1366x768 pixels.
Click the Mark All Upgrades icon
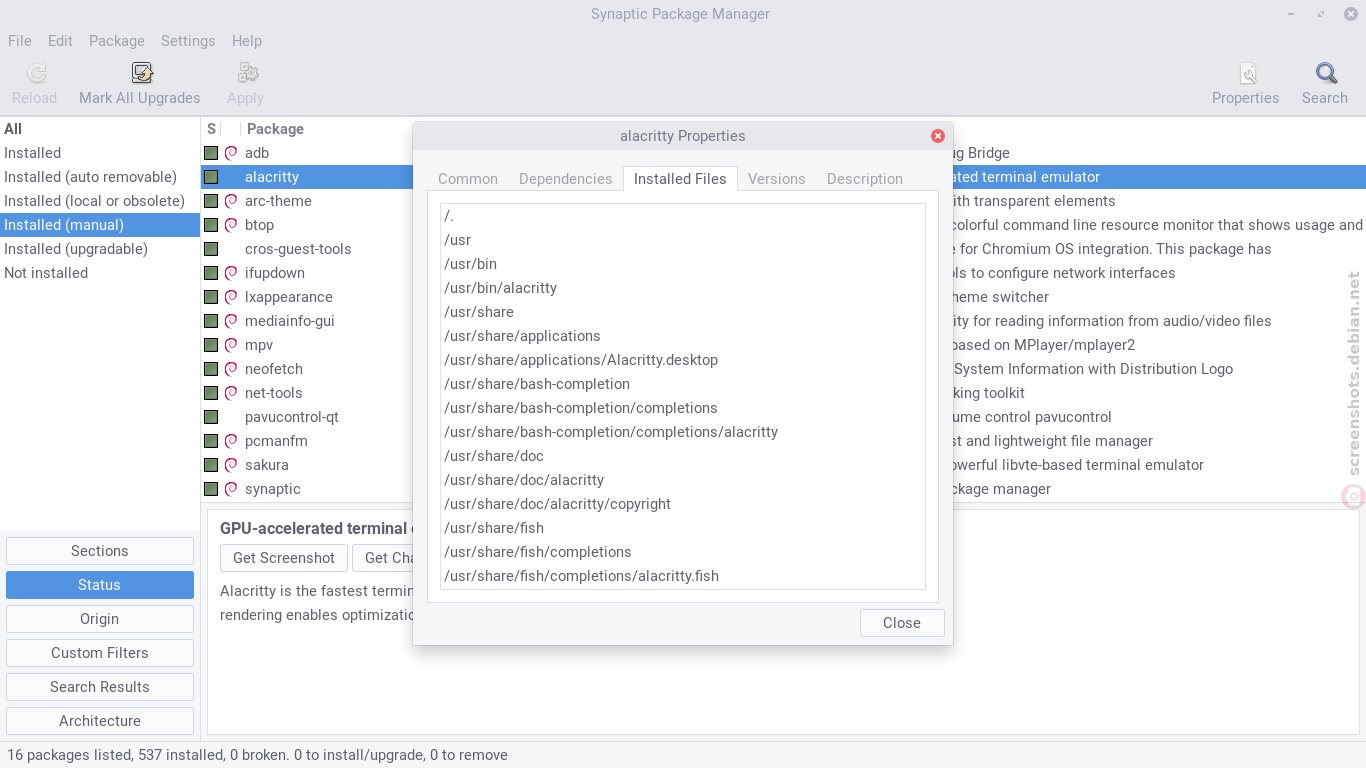click(140, 73)
